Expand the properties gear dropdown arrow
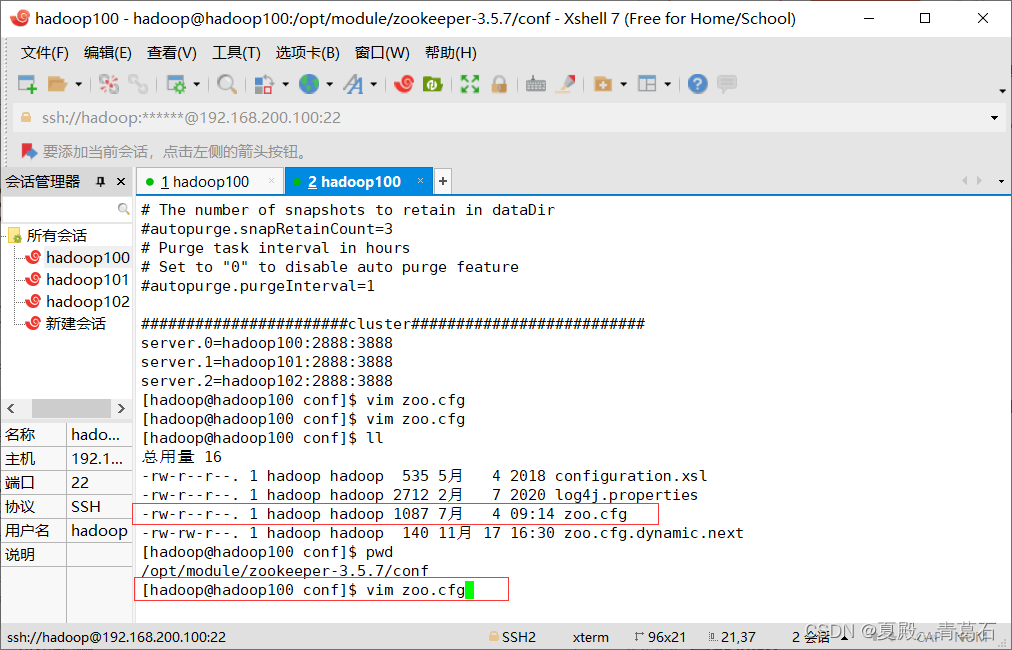 click(197, 84)
